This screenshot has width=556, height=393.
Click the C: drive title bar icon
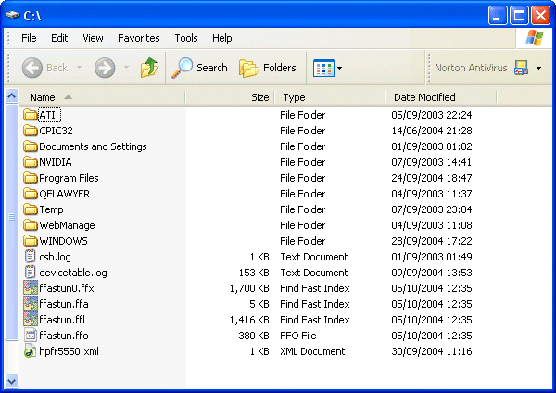12,15
